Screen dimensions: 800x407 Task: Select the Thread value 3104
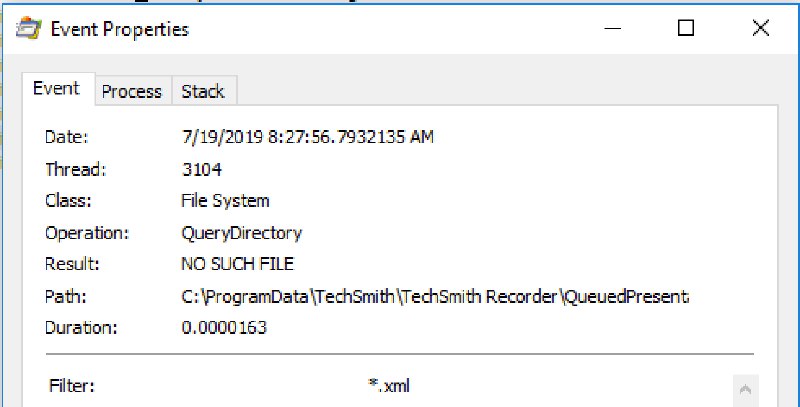tap(202, 169)
